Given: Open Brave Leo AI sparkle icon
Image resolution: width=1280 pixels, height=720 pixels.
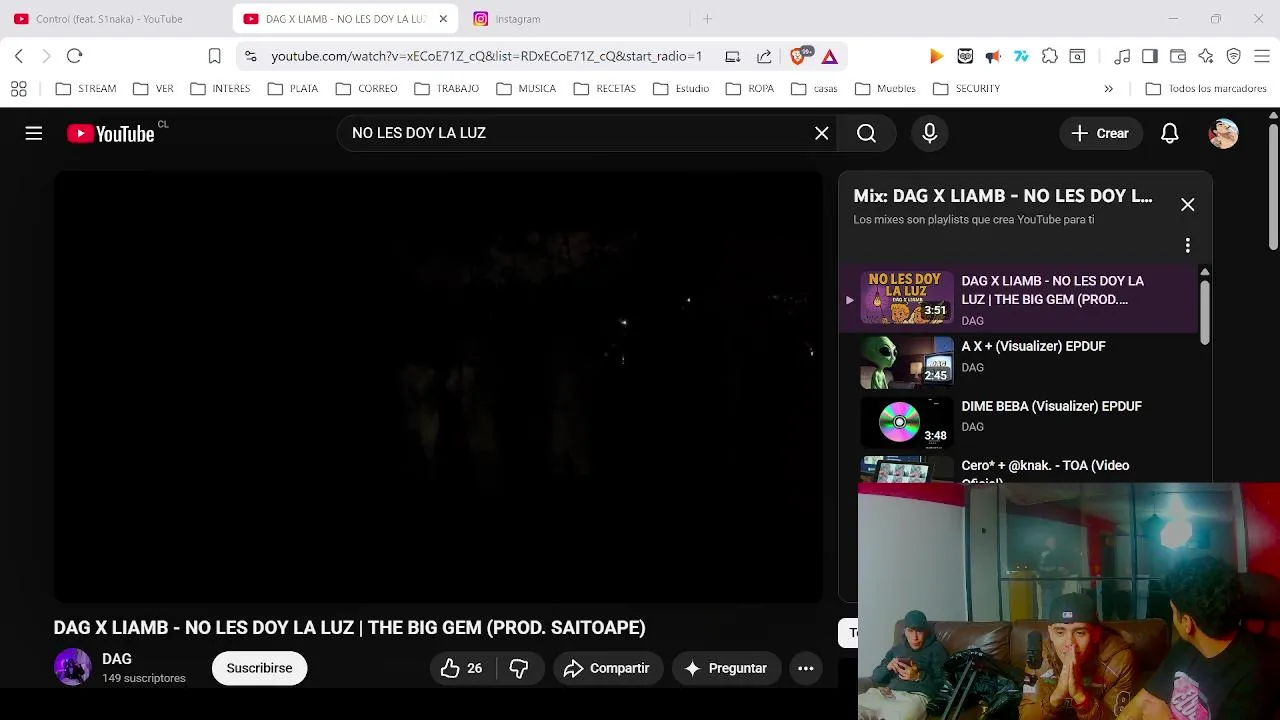Looking at the screenshot, I should point(1206,56).
